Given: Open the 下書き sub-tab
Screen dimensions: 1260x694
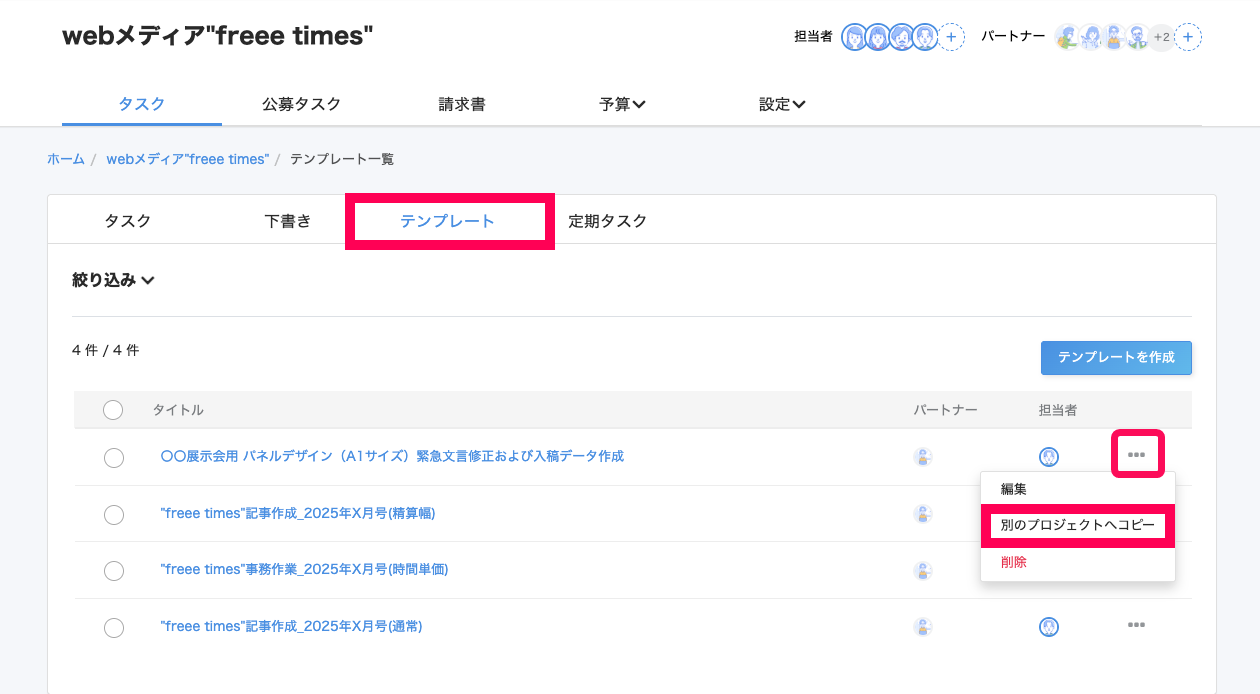Looking at the screenshot, I should click(x=288, y=221).
